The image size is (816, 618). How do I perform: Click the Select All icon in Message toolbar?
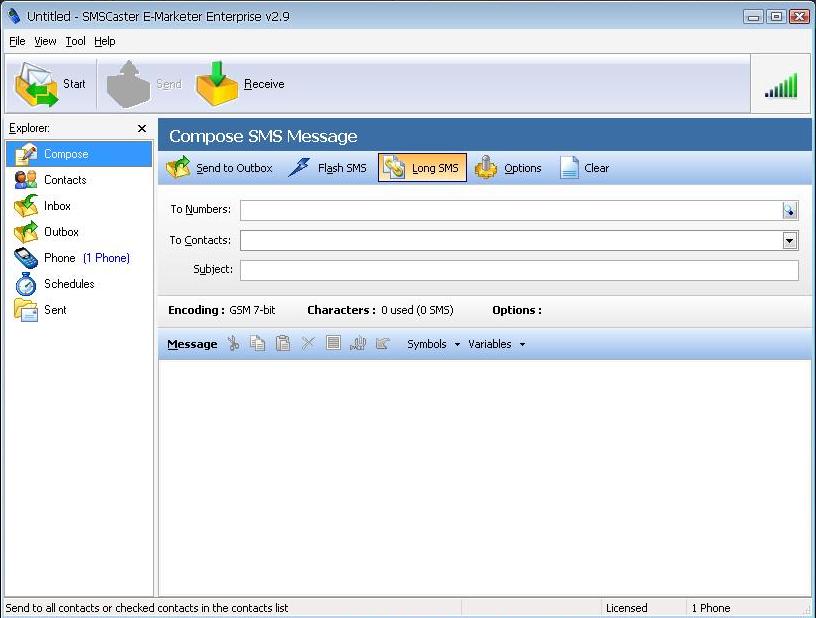[333, 343]
